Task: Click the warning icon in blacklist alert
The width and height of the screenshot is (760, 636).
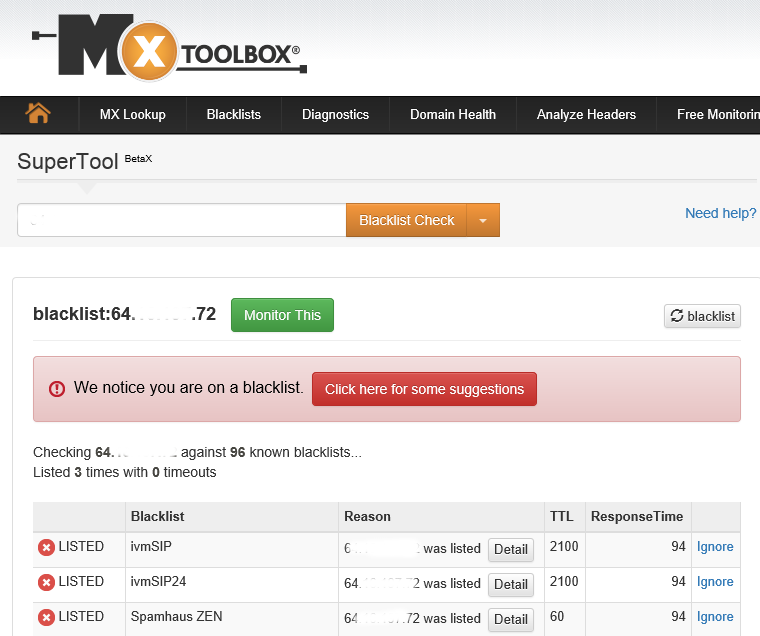Action: pyautogui.click(x=57, y=389)
